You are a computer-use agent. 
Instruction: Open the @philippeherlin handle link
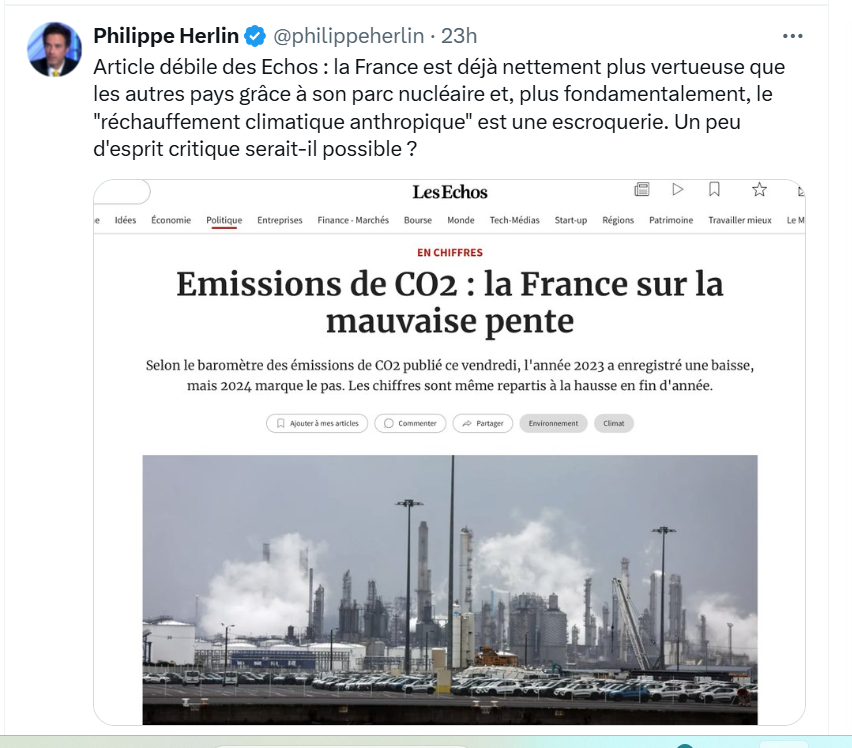350,36
